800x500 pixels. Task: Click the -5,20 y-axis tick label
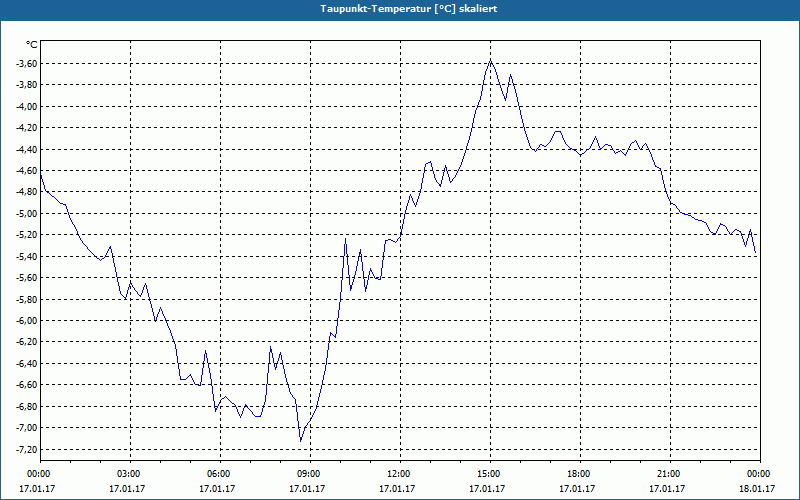27,235
